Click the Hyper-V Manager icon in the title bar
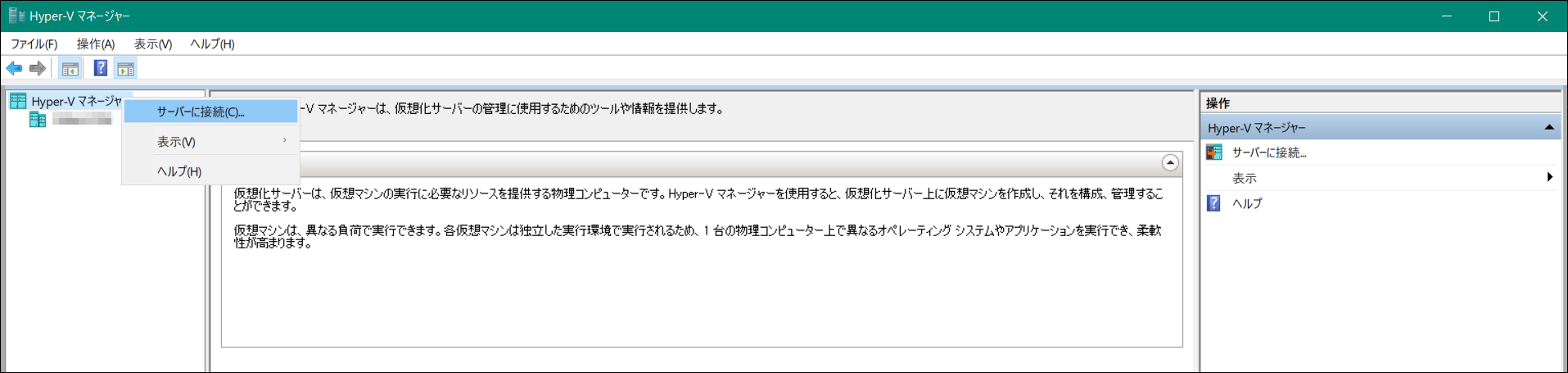Image resolution: width=1568 pixels, height=373 pixels. [x=16, y=16]
